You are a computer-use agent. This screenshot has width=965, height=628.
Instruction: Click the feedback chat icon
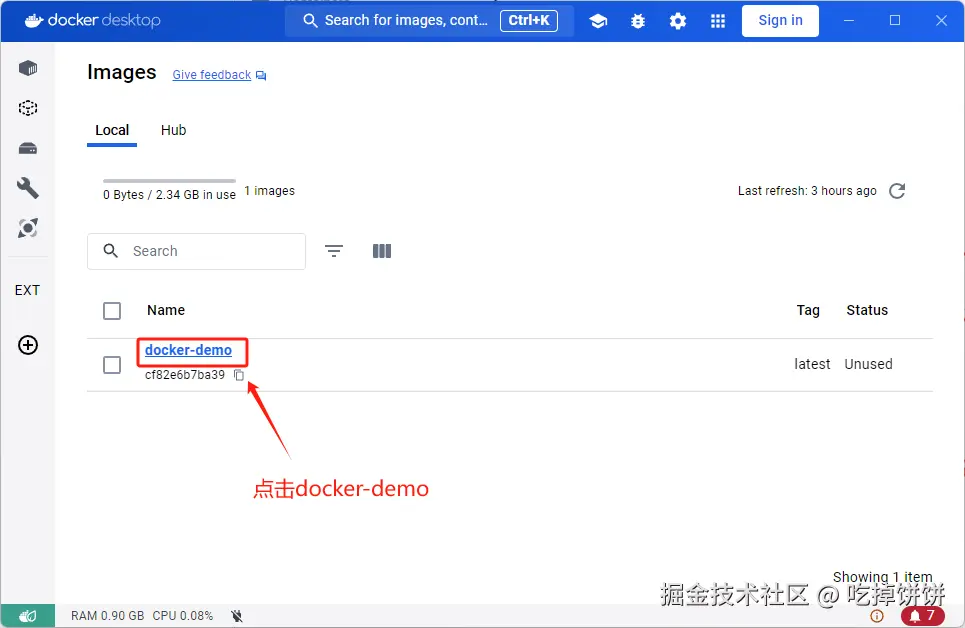261,75
